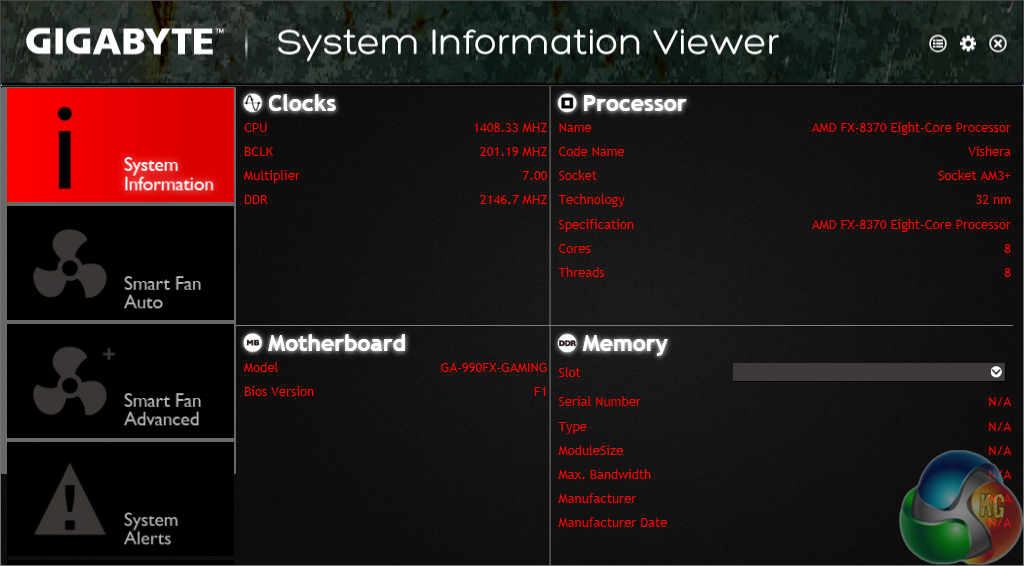Click the Bios Version label
The width and height of the screenshot is (1024, 566).
click(x=279, y=392)
